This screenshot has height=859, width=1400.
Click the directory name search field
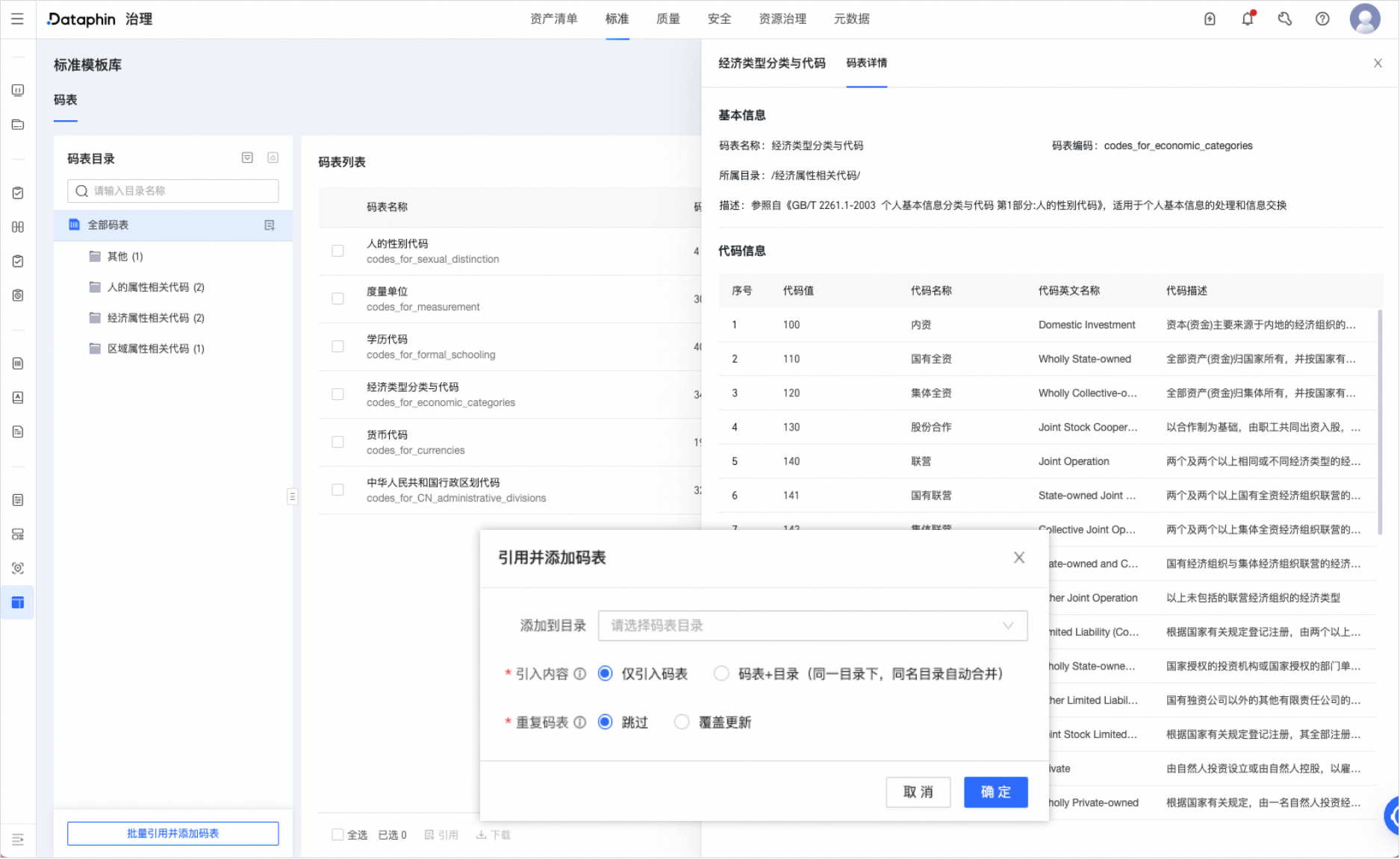point(172,190)
